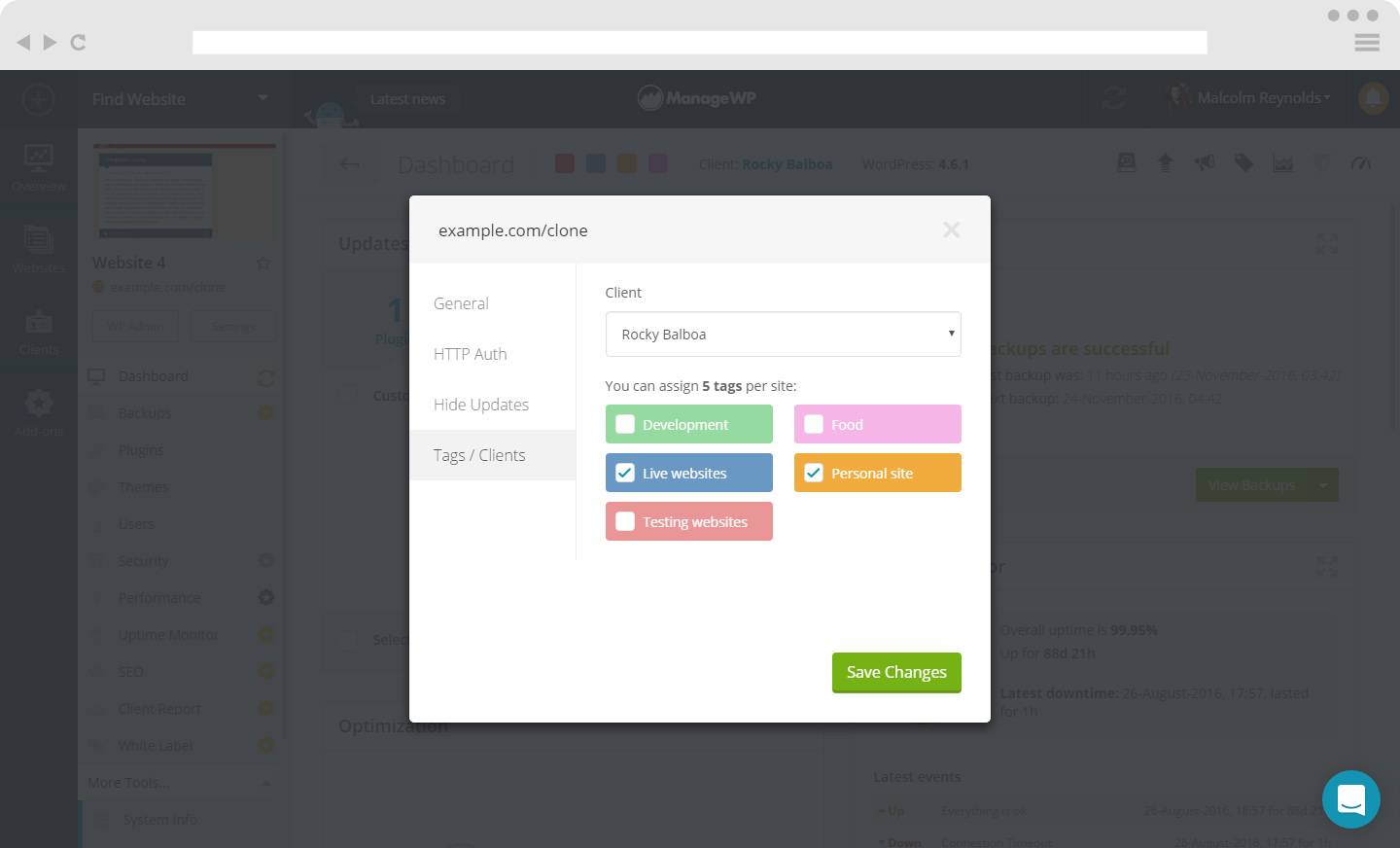Click the analytics chart icon in toolbar
Viewport: 1400px width, 848px height.
pos(1283,163)
